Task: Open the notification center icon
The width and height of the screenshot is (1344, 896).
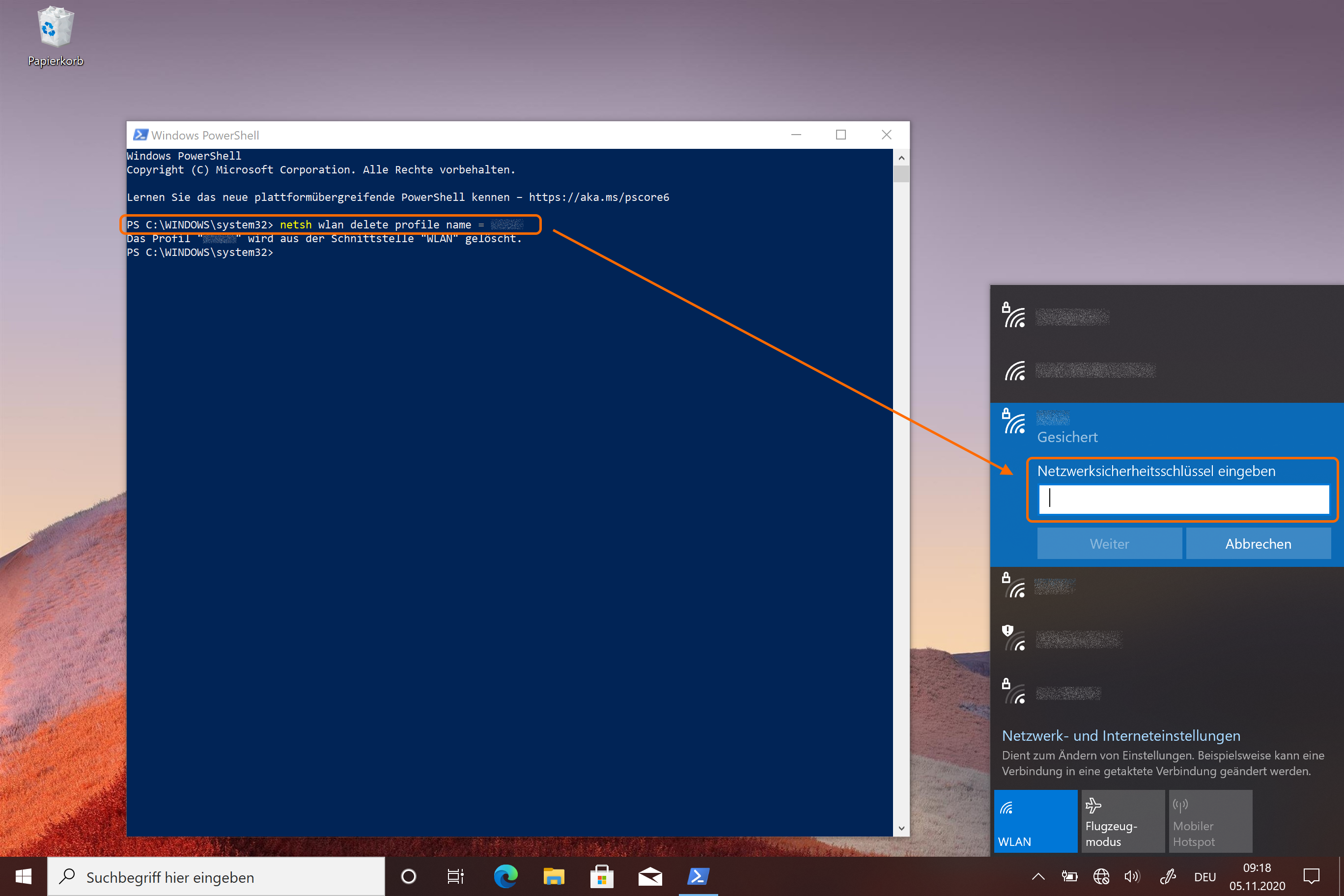Action: point(1311,876)
